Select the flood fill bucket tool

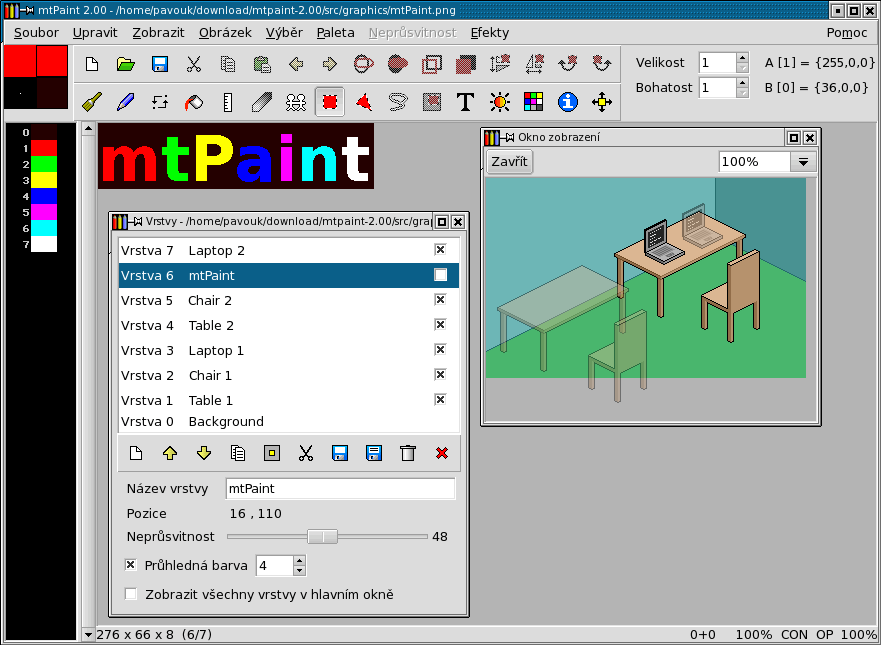tap(194, 102)
